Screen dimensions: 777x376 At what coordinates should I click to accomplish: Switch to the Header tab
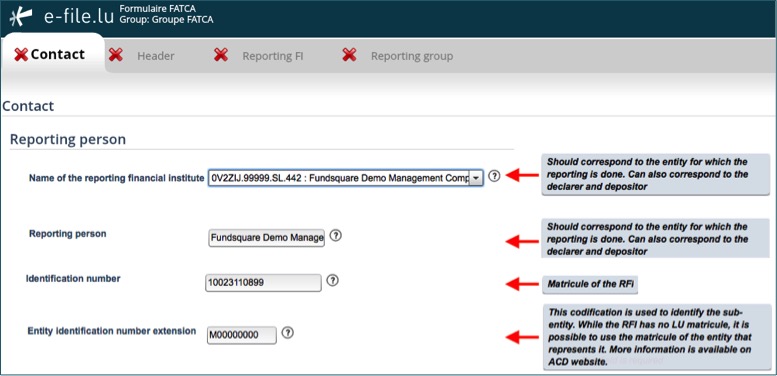point(156,56)
